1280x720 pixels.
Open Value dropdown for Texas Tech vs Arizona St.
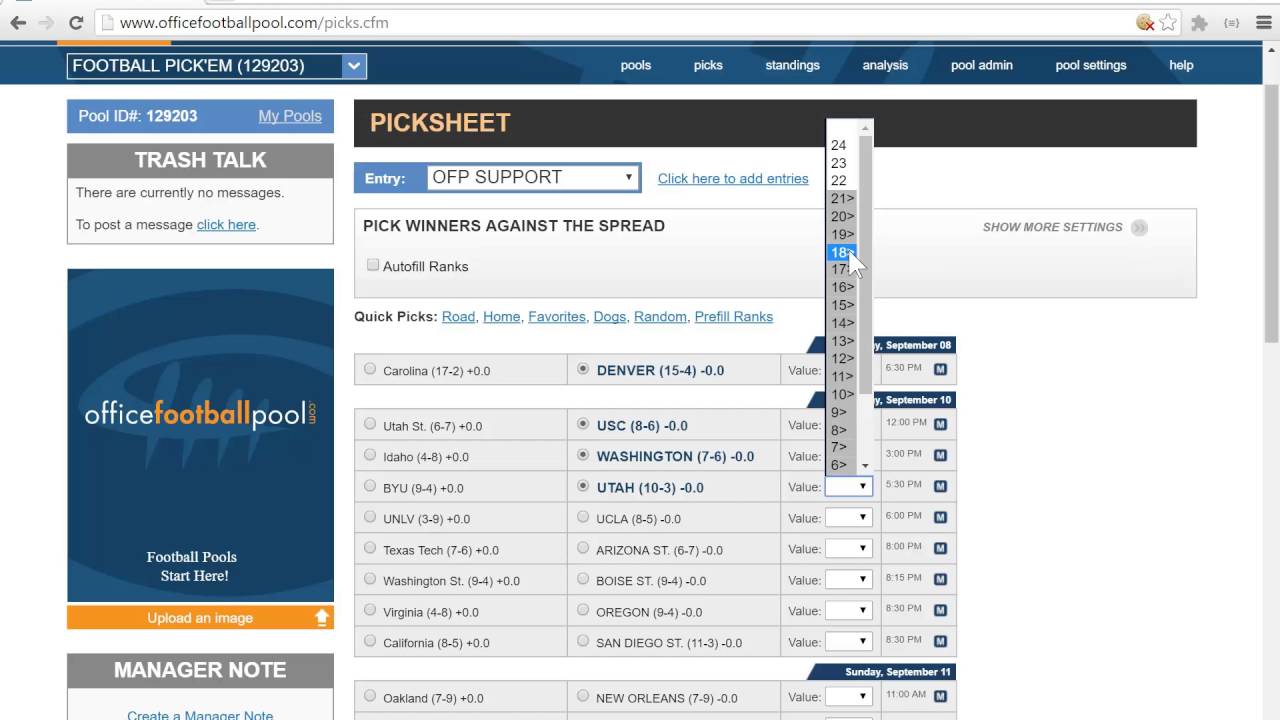pyautogui.click(x=848, y=549)
